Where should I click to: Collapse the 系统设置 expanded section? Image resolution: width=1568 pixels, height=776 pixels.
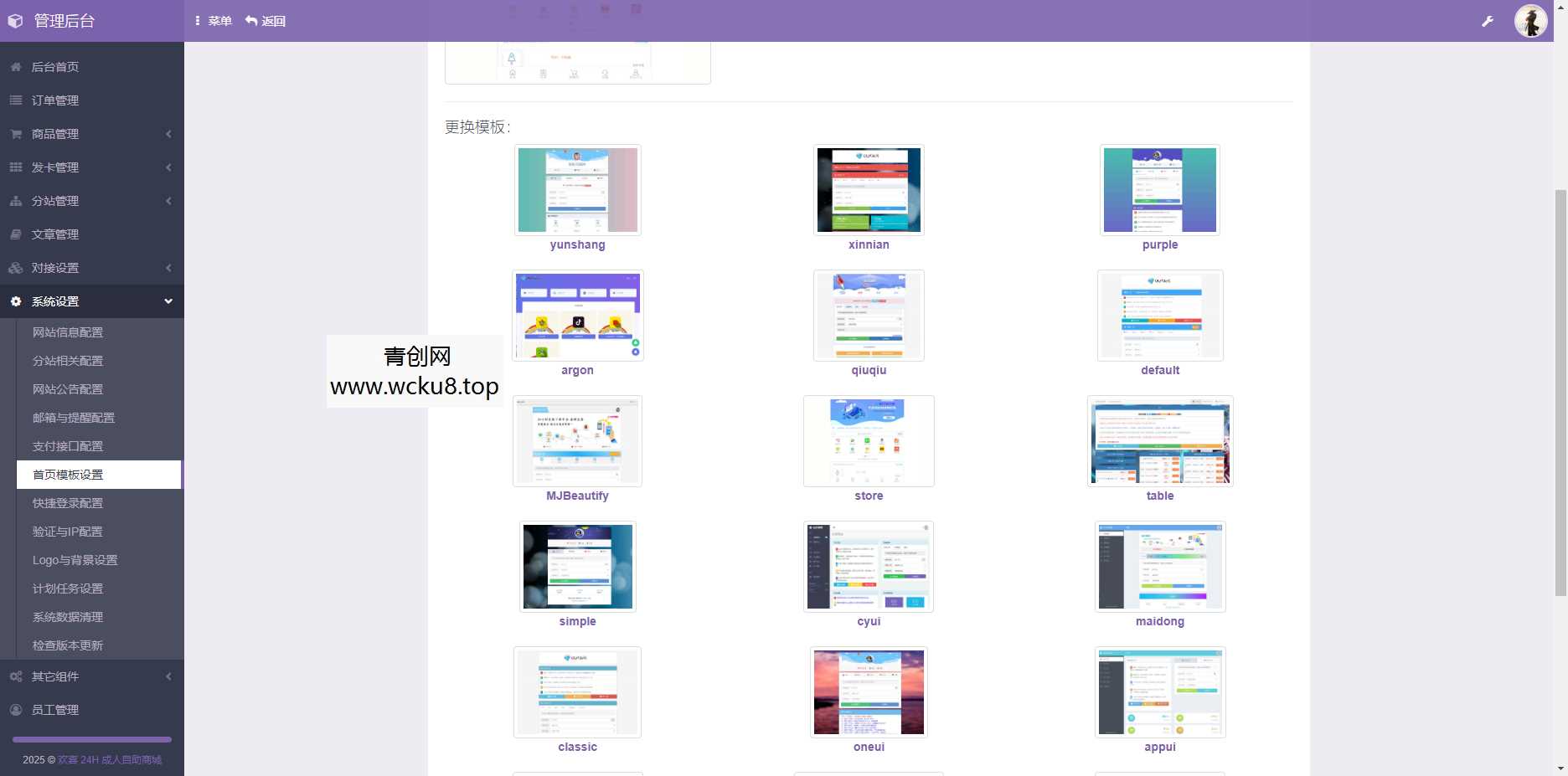tap(168, 301)
